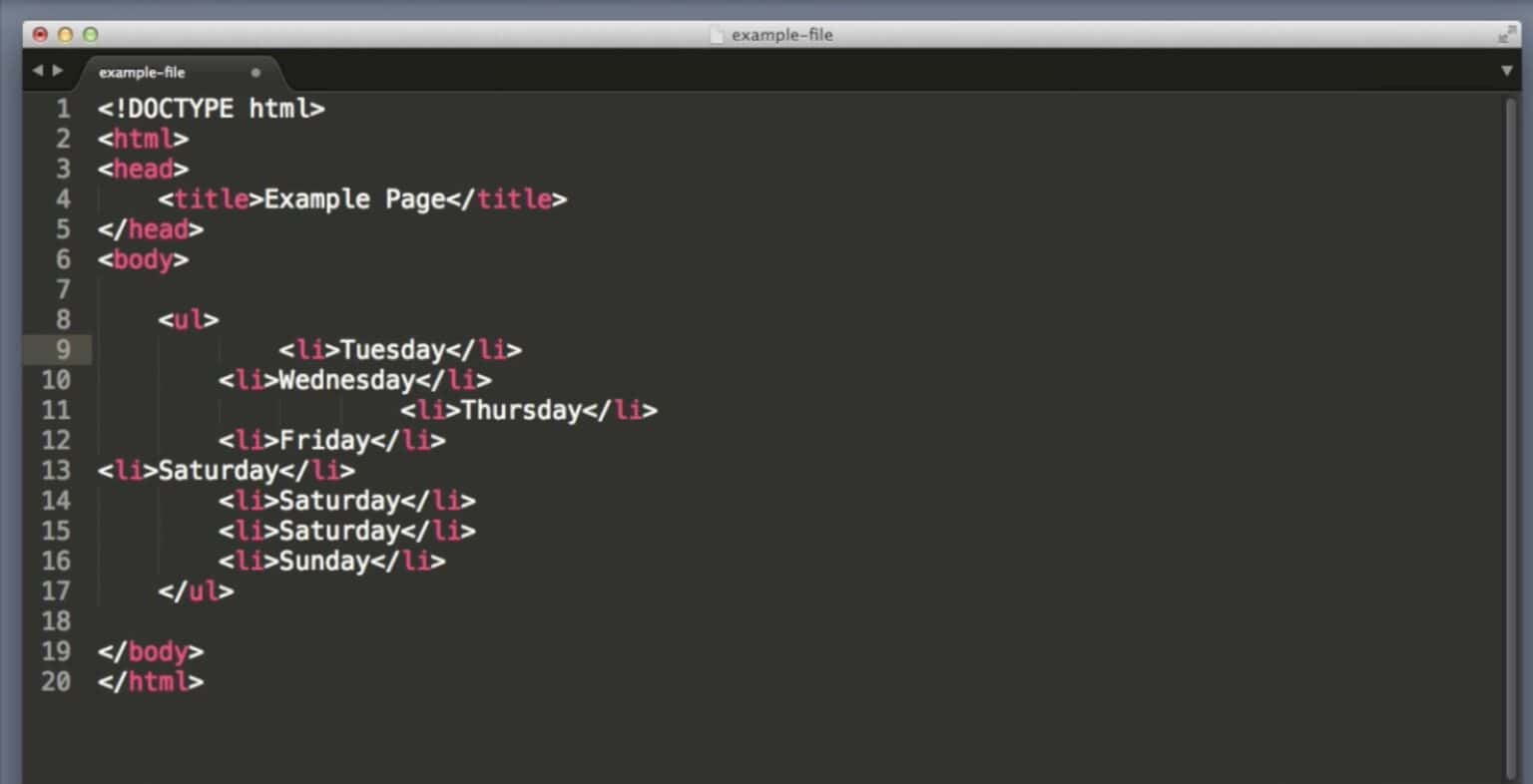
Task: Select the example-file tab
Action: [x=143, y=73]
